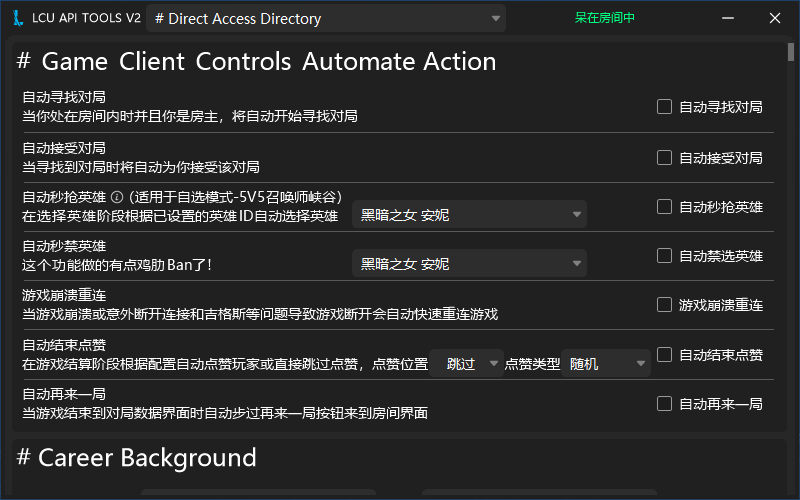Screen dimensions: 800x500
Task: Check the 自动禁选英雄 option
Action: pyautogui.click(x=664, y=256)
